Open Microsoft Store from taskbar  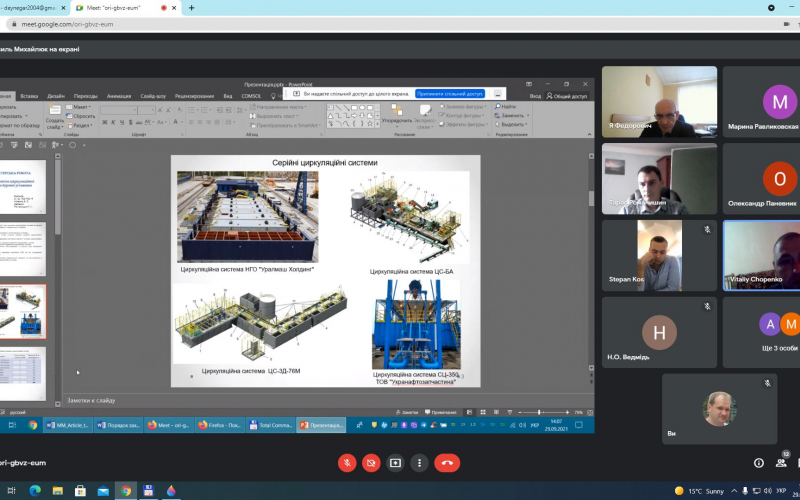[80, 491]
